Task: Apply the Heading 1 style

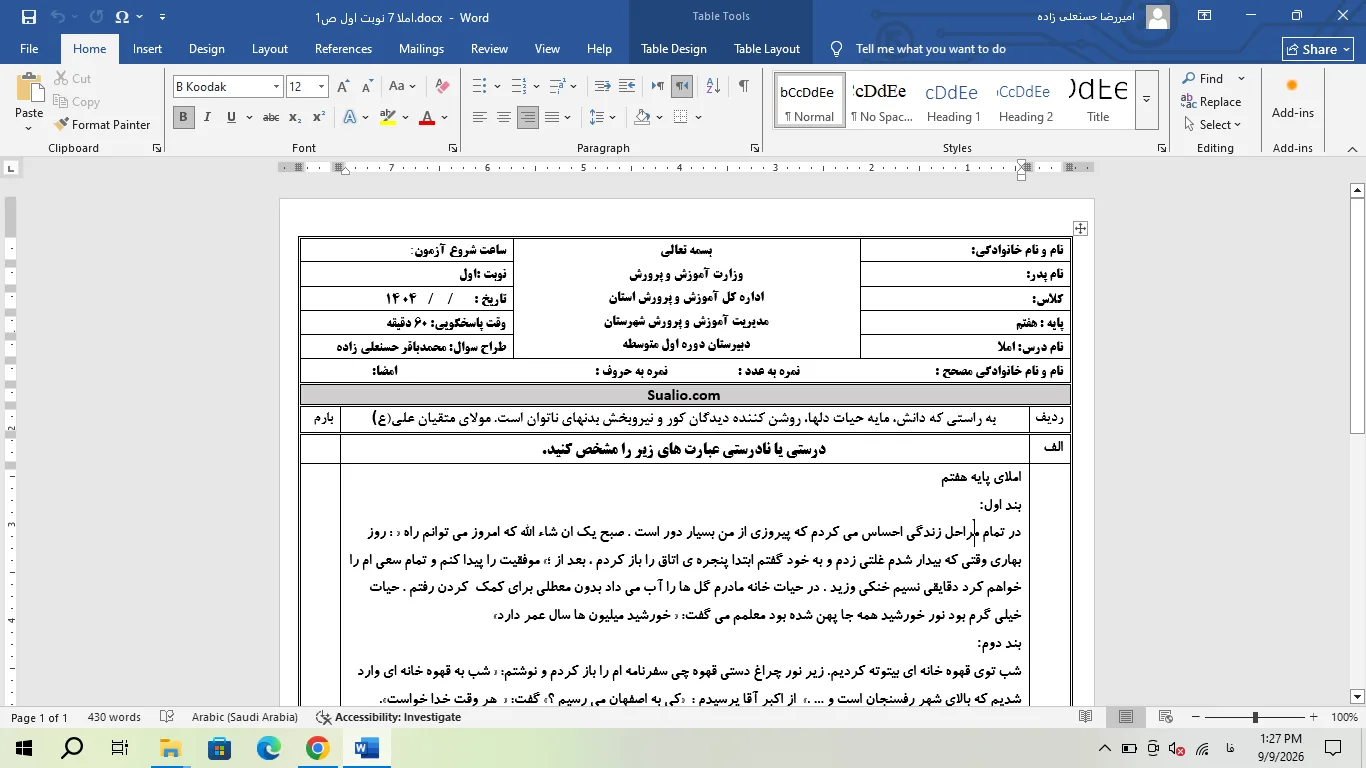Action: (953, 99)
